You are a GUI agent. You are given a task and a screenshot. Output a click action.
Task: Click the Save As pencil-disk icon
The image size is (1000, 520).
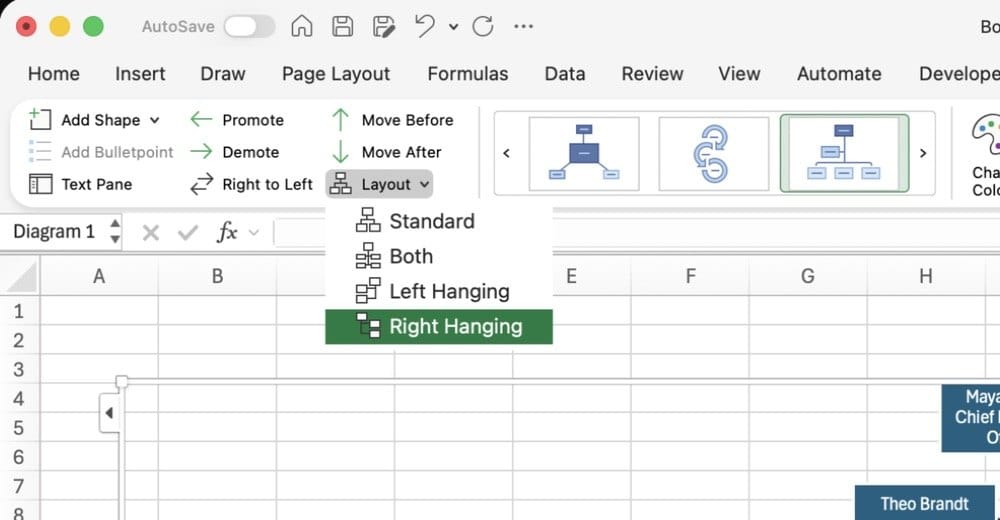click(383, 26)
